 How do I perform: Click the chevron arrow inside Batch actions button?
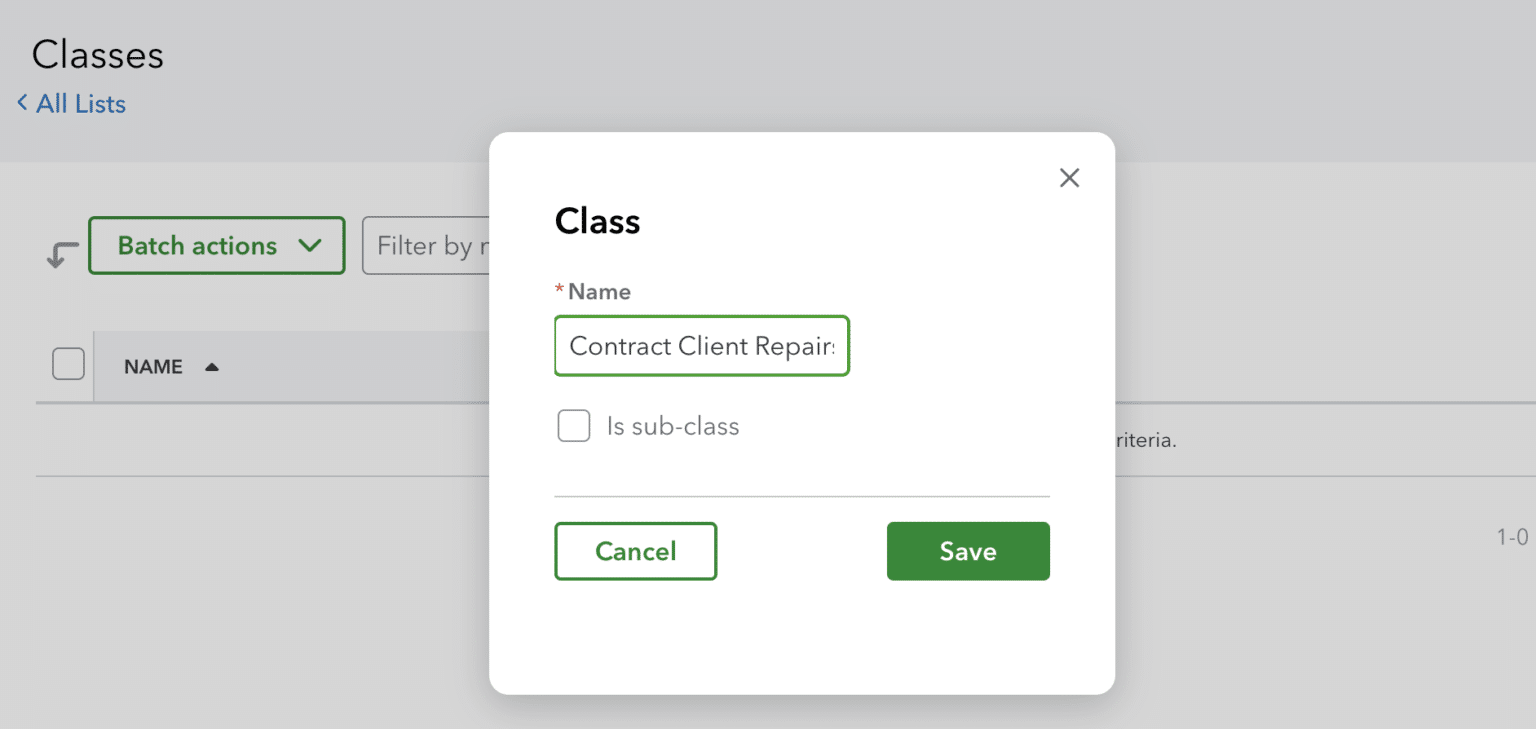pos(310,245)
